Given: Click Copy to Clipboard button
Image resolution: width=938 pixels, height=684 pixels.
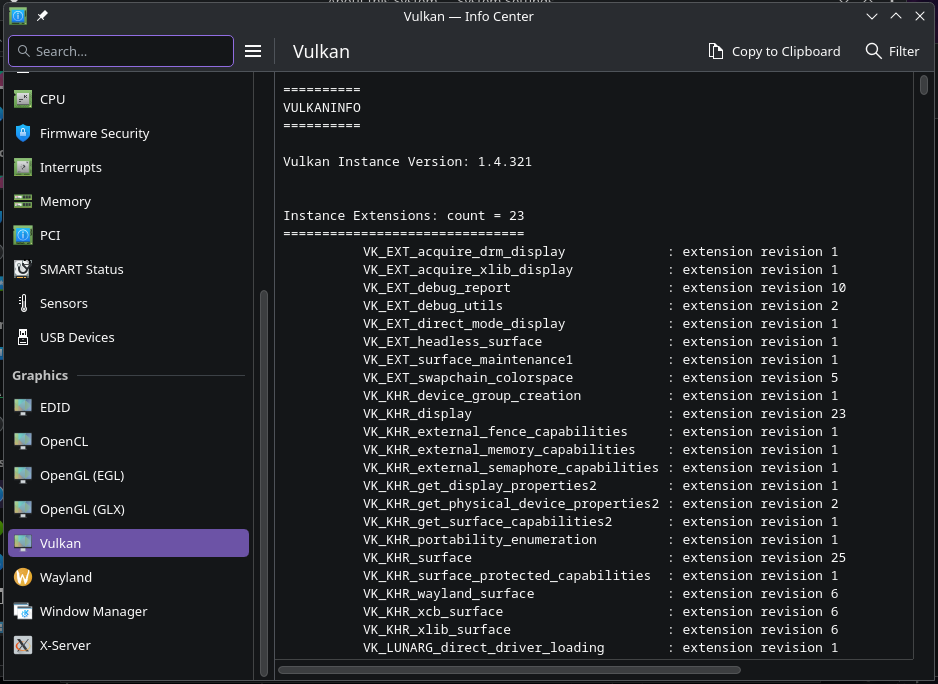Looking at the screenshot, I should coord(774,51).
